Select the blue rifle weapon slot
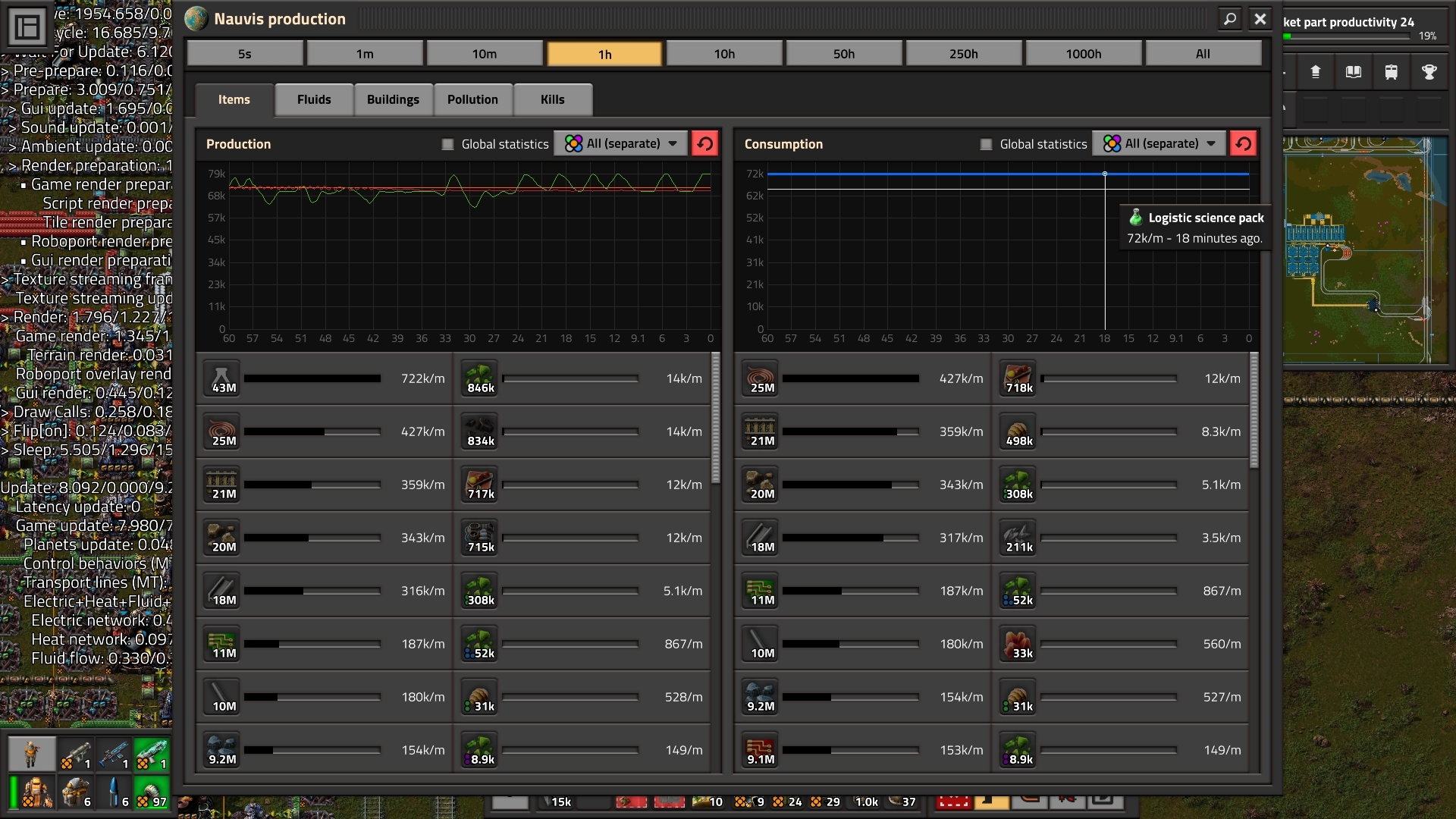 click(x=114, y=753)
